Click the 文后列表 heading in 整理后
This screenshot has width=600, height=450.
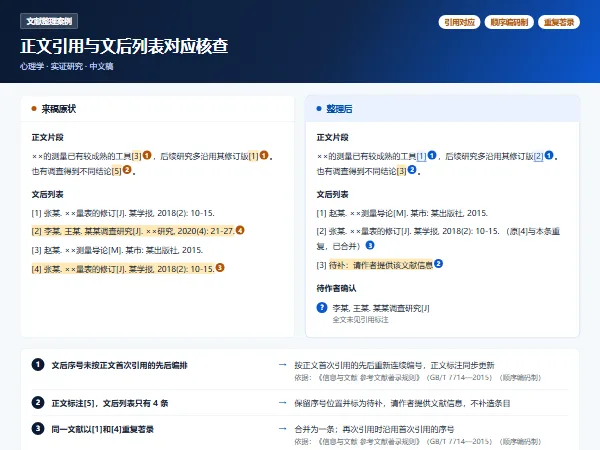point(333,194)
